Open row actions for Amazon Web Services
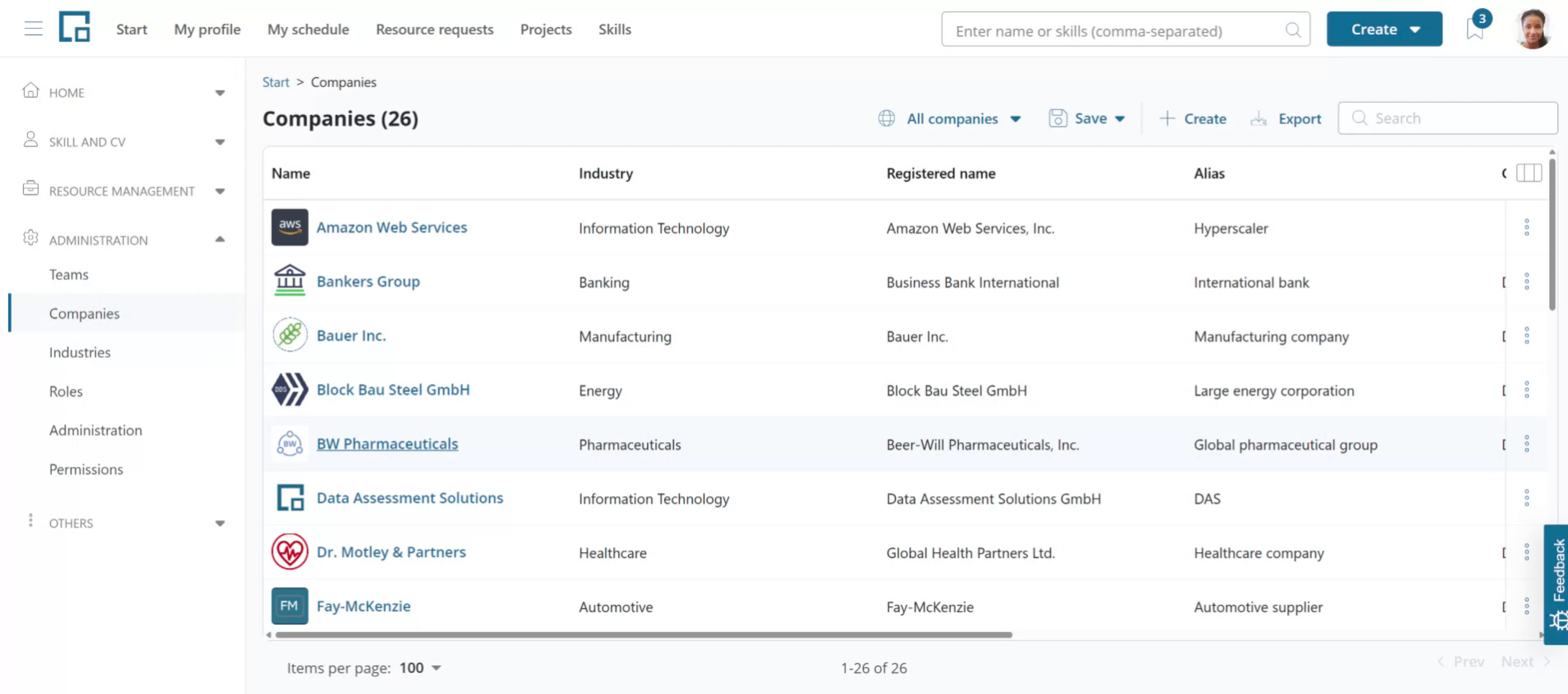The height and width of the screenshot is (694, 1568). click(x=1527, y=227)
